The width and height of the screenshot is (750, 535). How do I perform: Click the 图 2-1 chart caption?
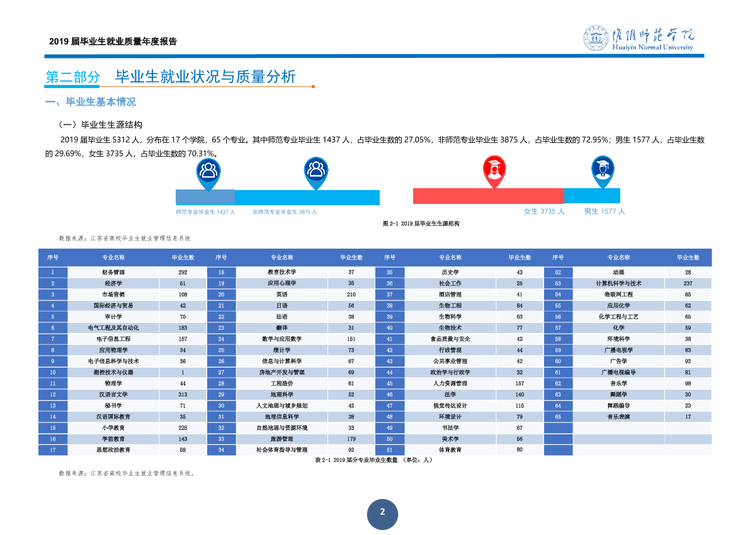point(421,223)
